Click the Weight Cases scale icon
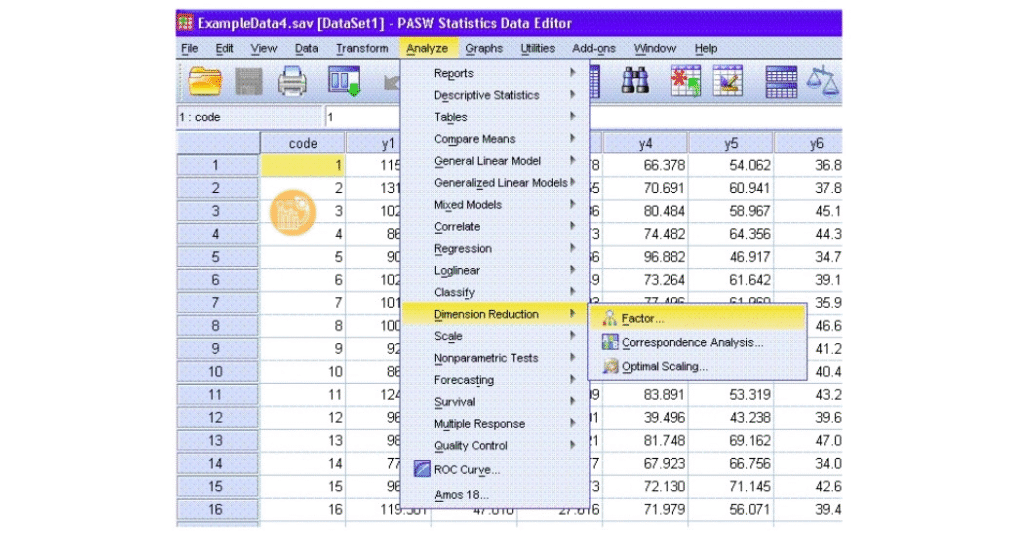The height and width of the screenshot is (537, 1024). pos(826,82)
